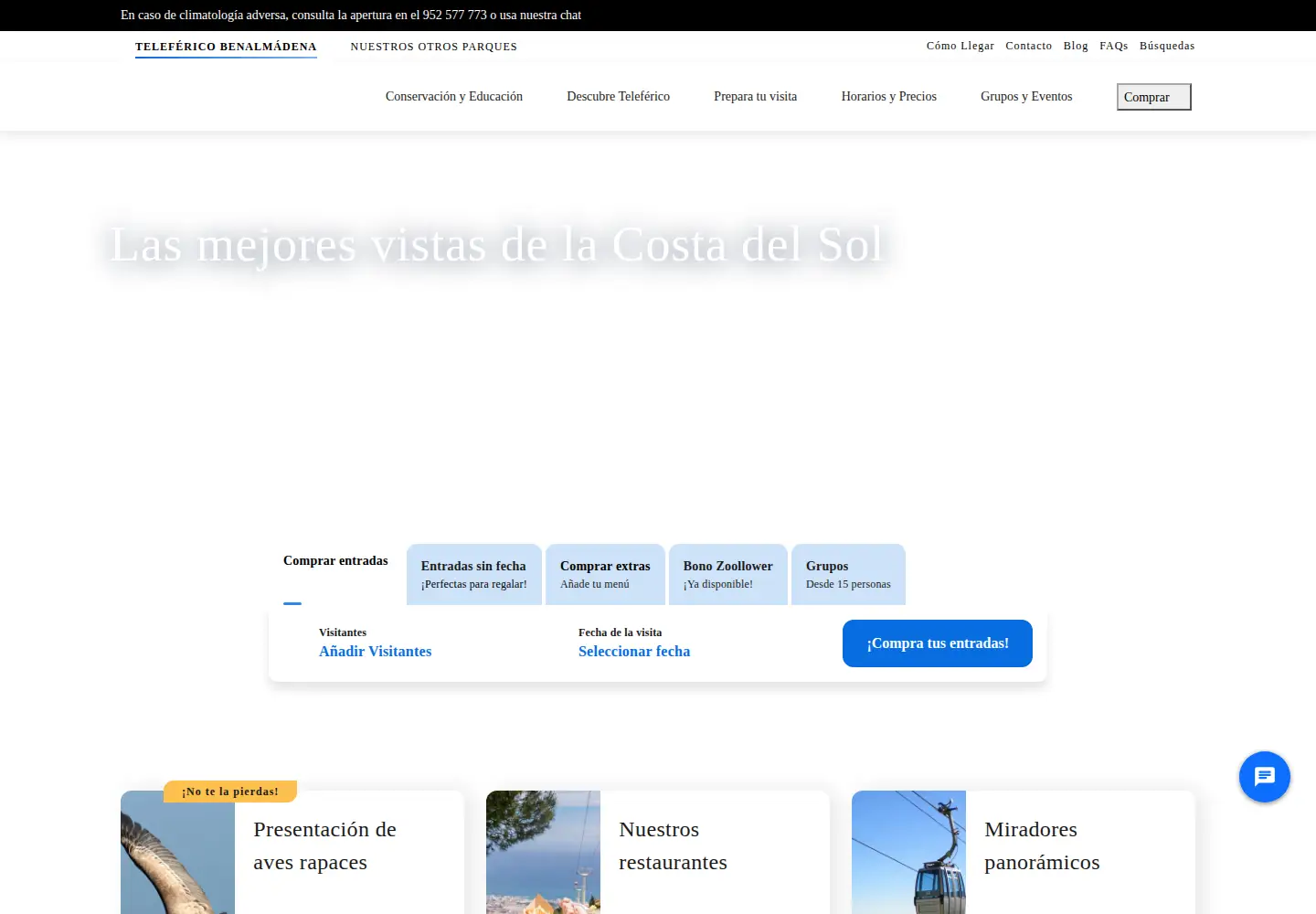Visit the Blog link
The height and width of the screenshot is (914, 1316).
click(x=1076, y=46)
